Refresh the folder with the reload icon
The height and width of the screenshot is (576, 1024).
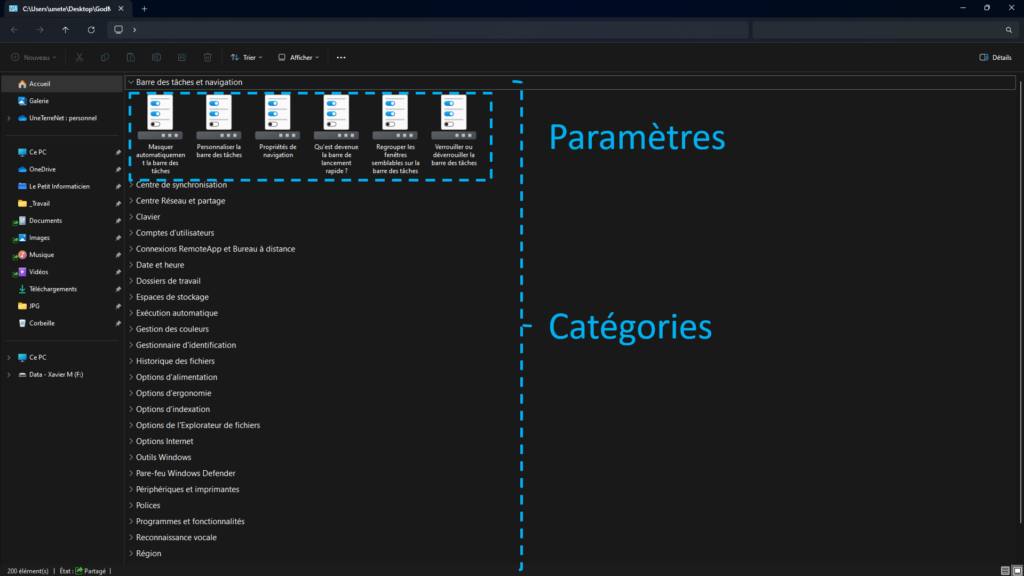(90, 30)
